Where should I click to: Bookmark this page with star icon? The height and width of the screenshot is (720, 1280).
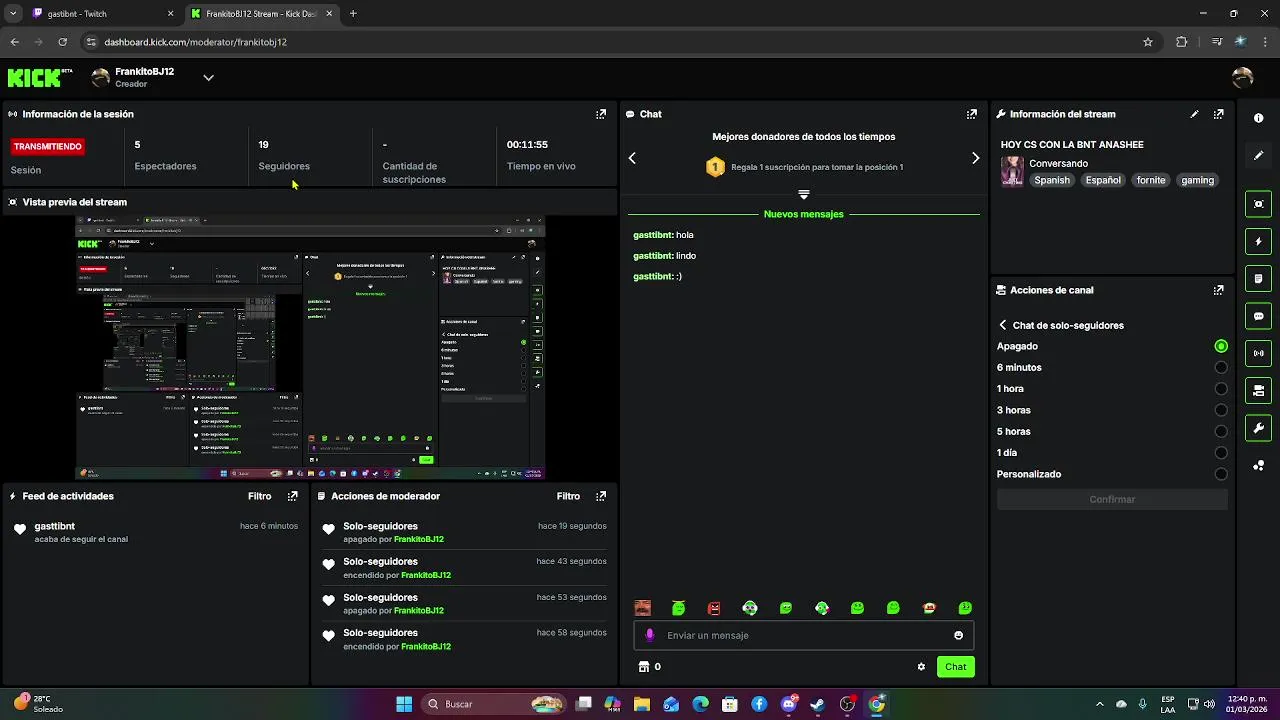pyautogui.click(x=1148, y=42)
